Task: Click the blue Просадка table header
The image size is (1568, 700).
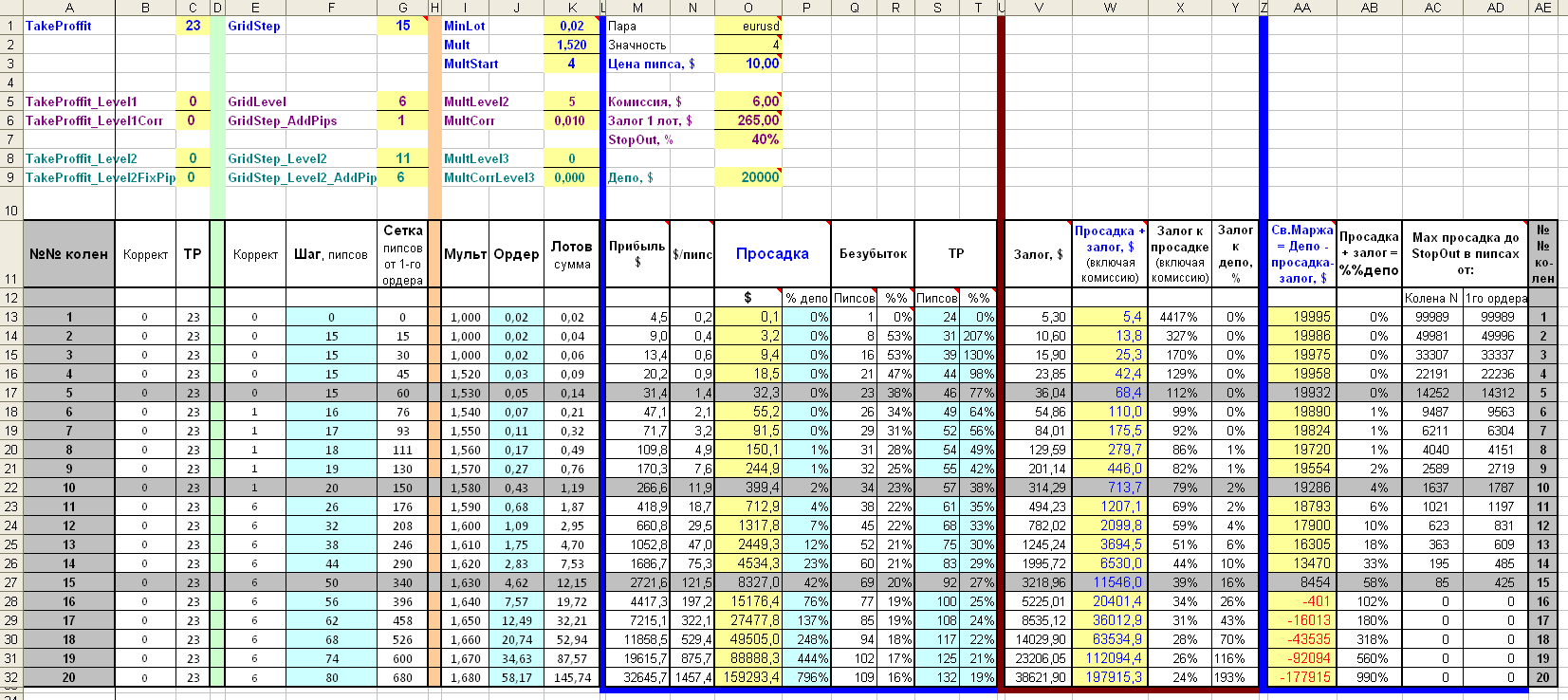Action: click(x=772, y=254)
